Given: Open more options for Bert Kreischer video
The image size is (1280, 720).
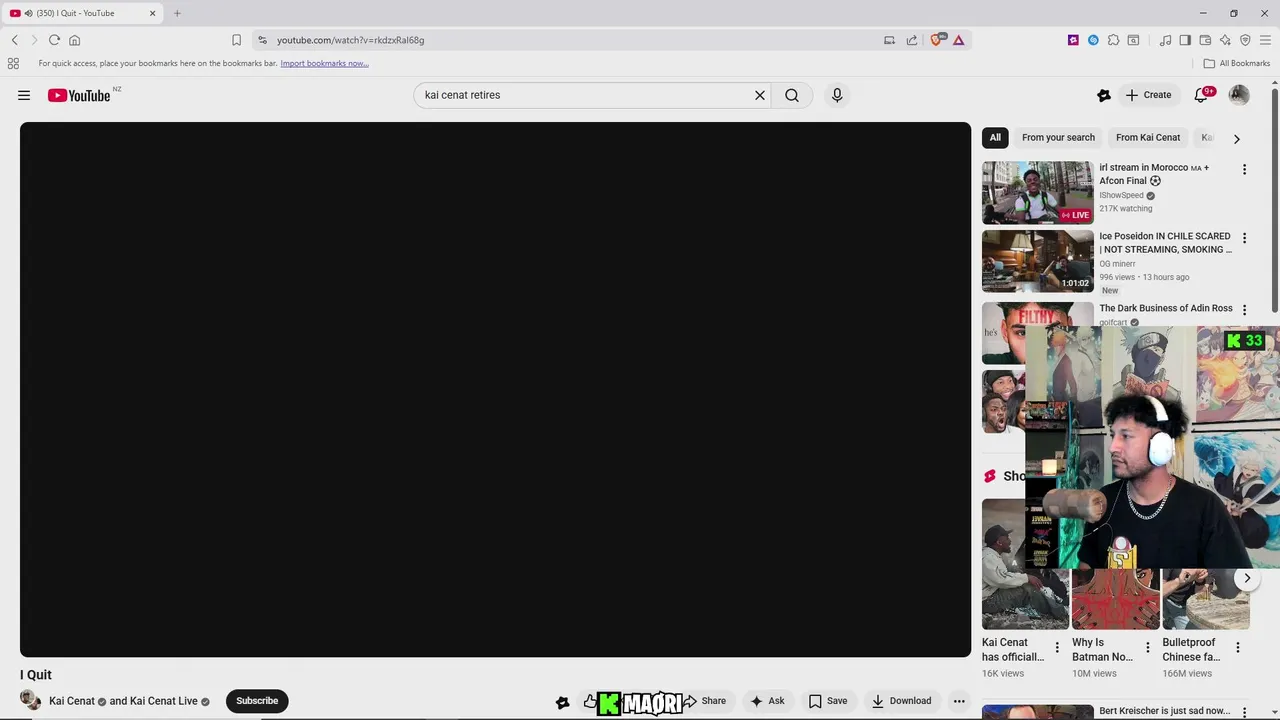Looking at the screenshot, I should [x=1244, y=712].
